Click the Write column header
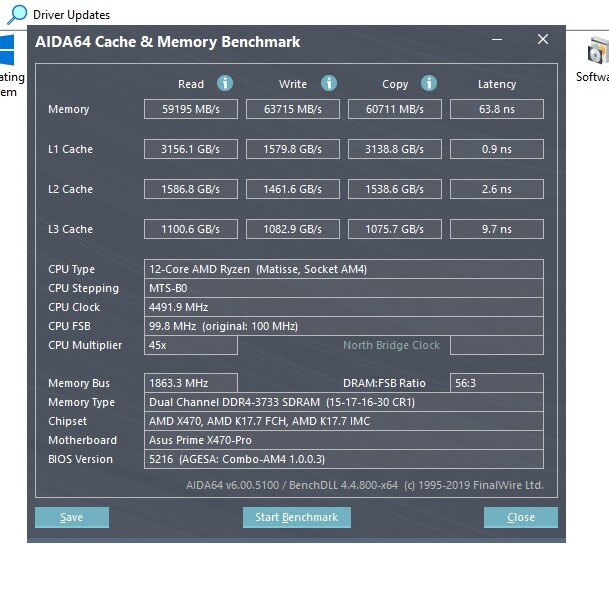Image resolution: width=609 pixels, height=590 pixels. (293, 84)
